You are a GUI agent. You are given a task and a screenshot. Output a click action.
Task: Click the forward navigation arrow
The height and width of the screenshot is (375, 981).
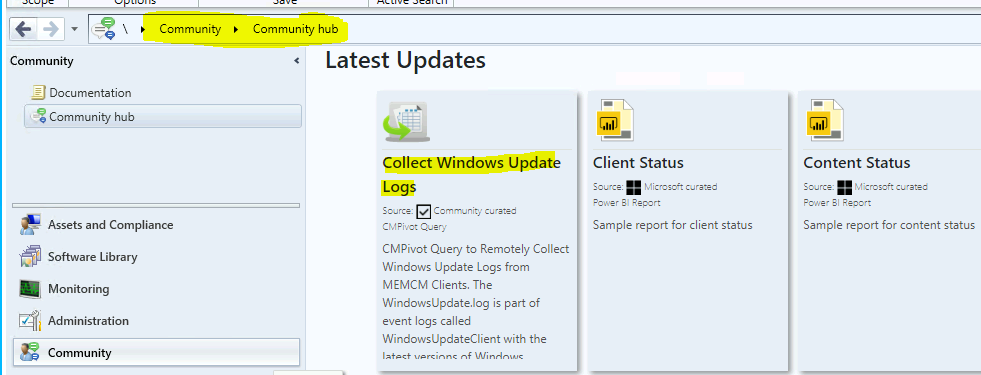51,29
